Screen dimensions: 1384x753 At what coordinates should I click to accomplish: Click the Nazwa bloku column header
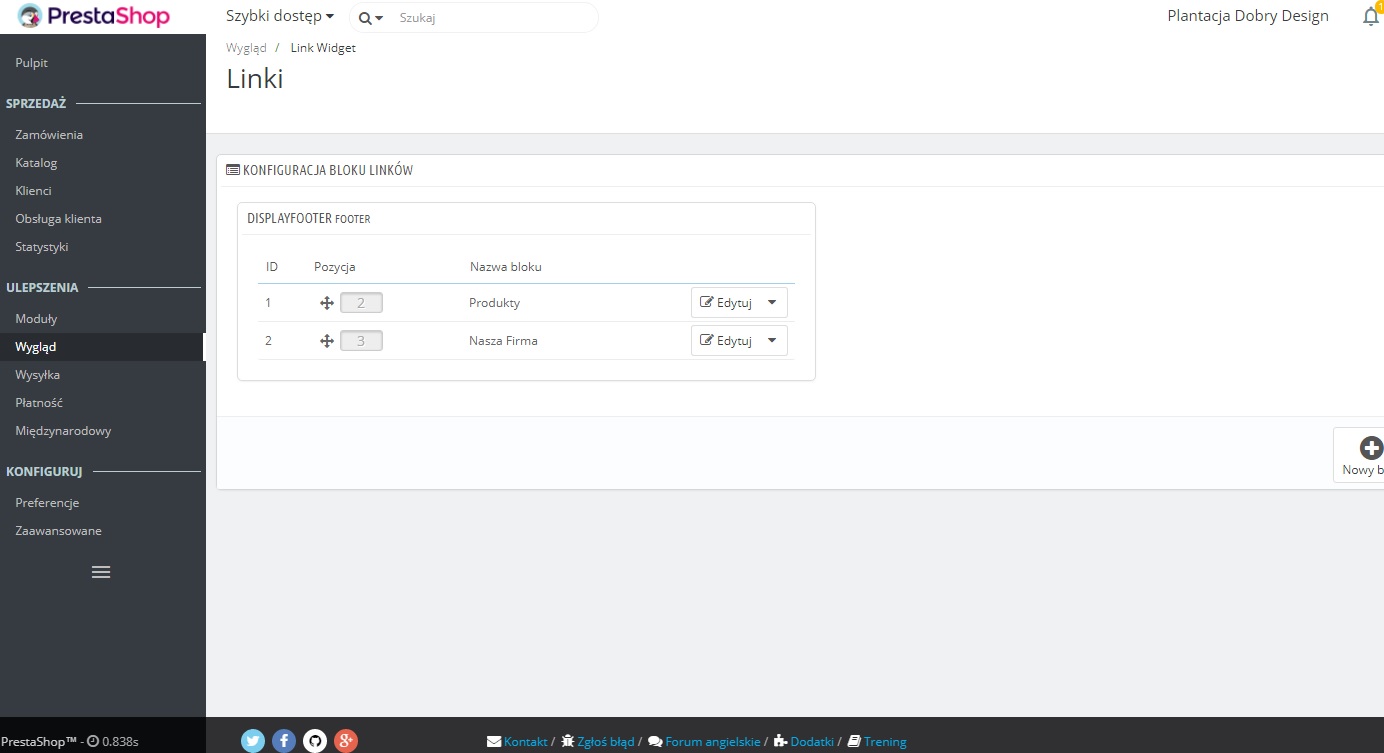coord(506,267)
